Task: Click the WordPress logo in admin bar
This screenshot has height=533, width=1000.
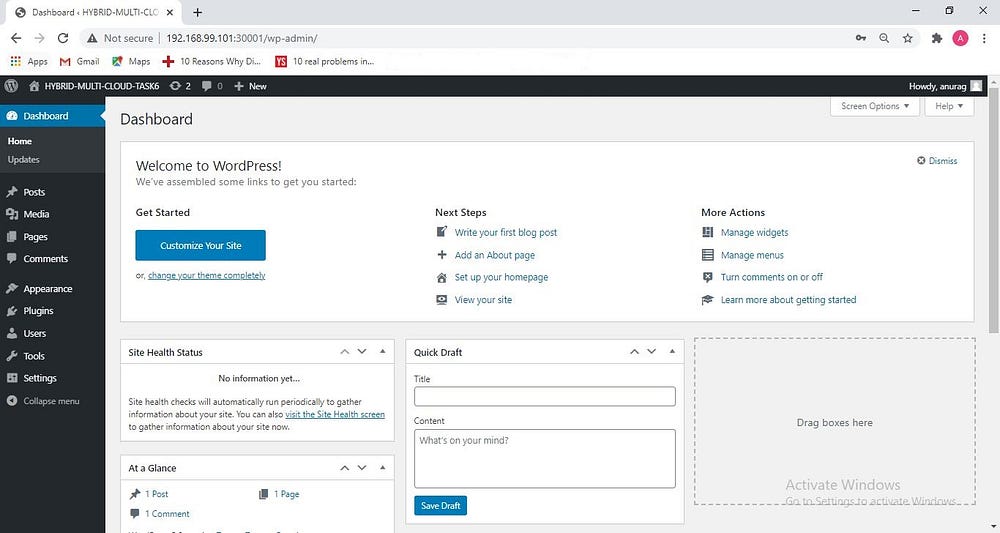Action: pyautogui.click(x=11, y=86)
